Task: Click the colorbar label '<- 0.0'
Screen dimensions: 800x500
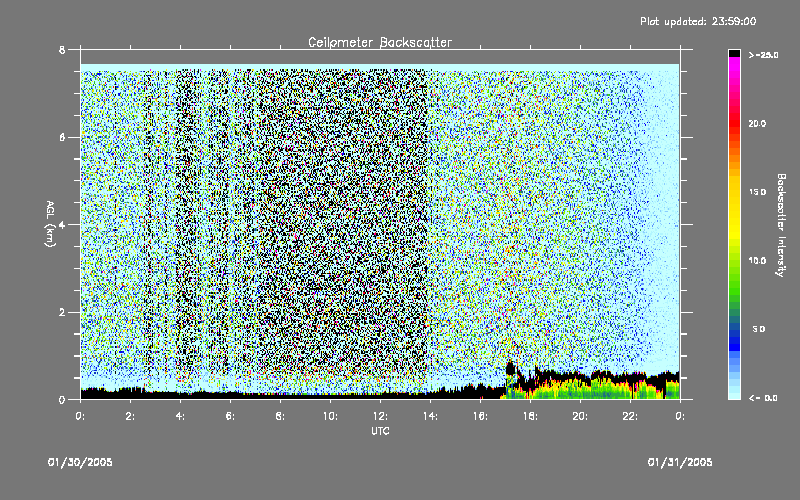Action: click(763, 398)
